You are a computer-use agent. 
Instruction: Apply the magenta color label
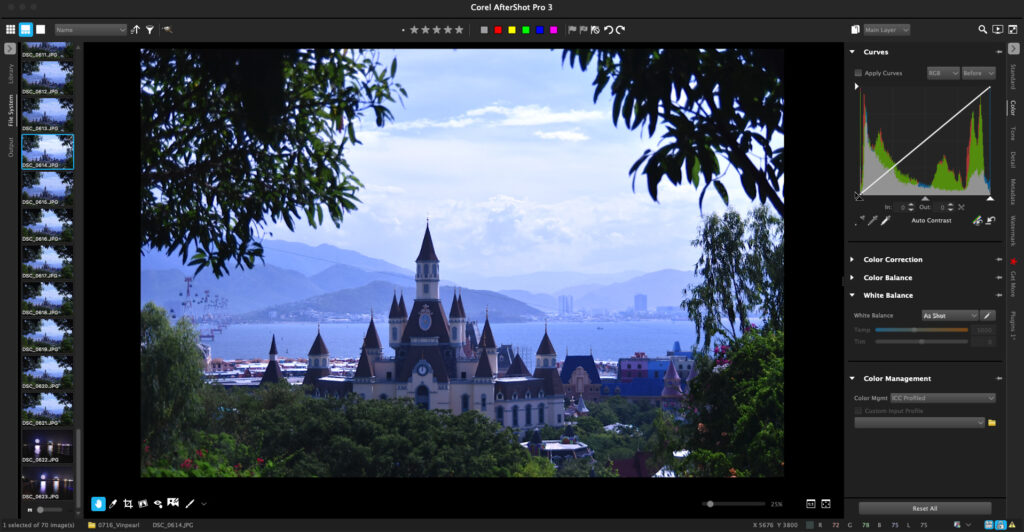pos(554,30)
